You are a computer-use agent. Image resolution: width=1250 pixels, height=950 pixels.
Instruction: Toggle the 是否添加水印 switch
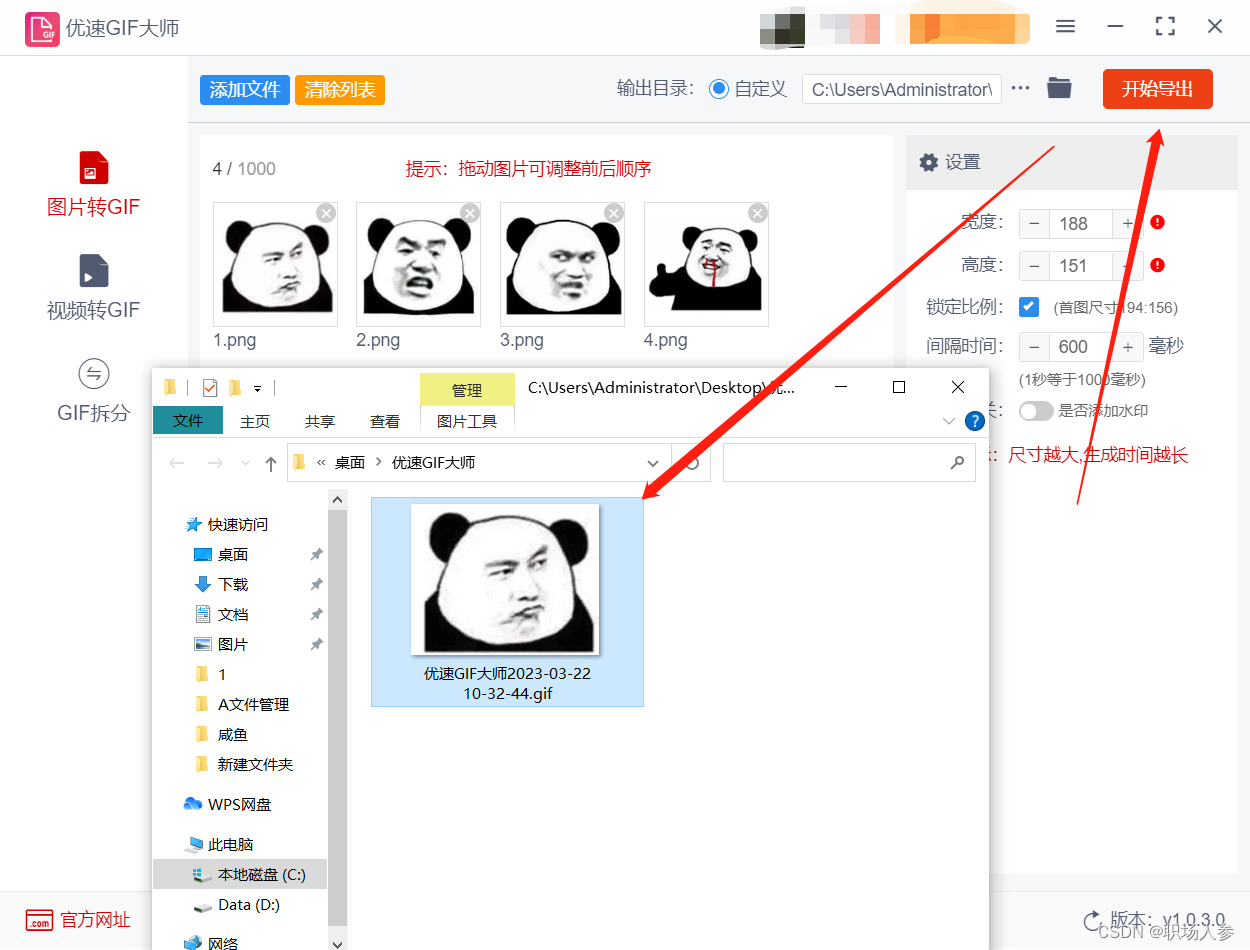click(1036, 411)
